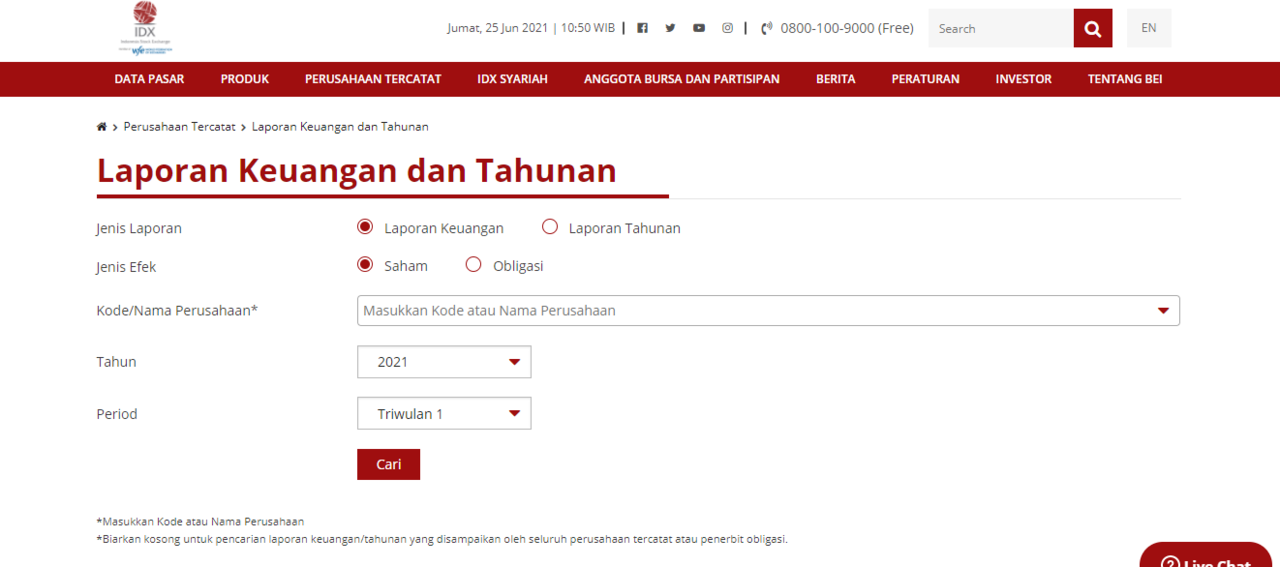The width and height of the screenshot is (1280, 567).
Task: Open the IDX Twitter icon
Action: click(670, 28)
